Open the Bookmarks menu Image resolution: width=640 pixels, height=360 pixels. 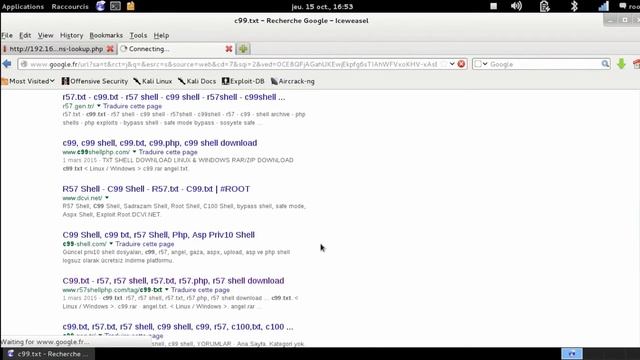pyautogui.click(x=106, y=36)
